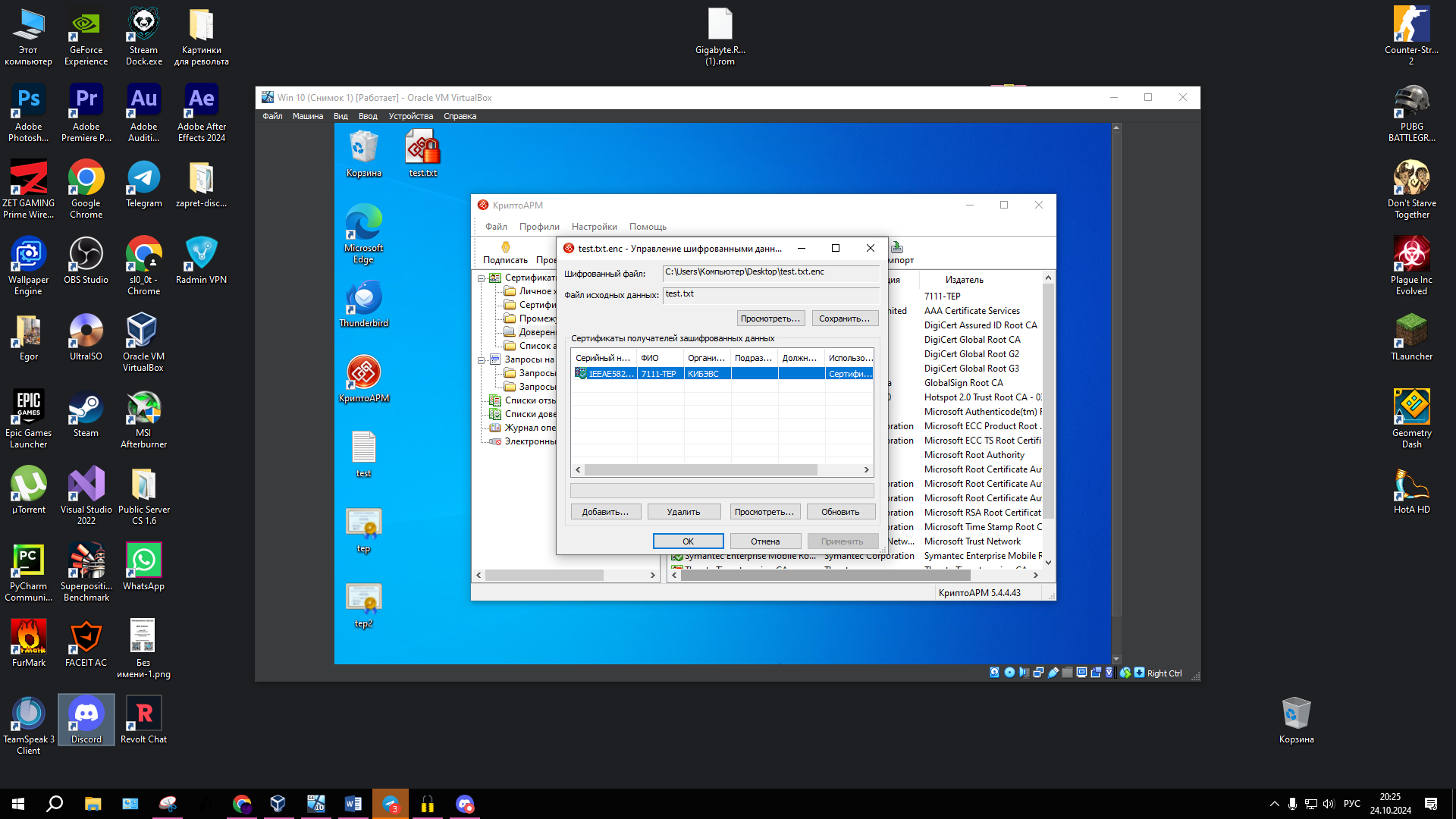Open Telegram from the host taskbar
Screen dimensions: 1456x819
coord(391,804)
